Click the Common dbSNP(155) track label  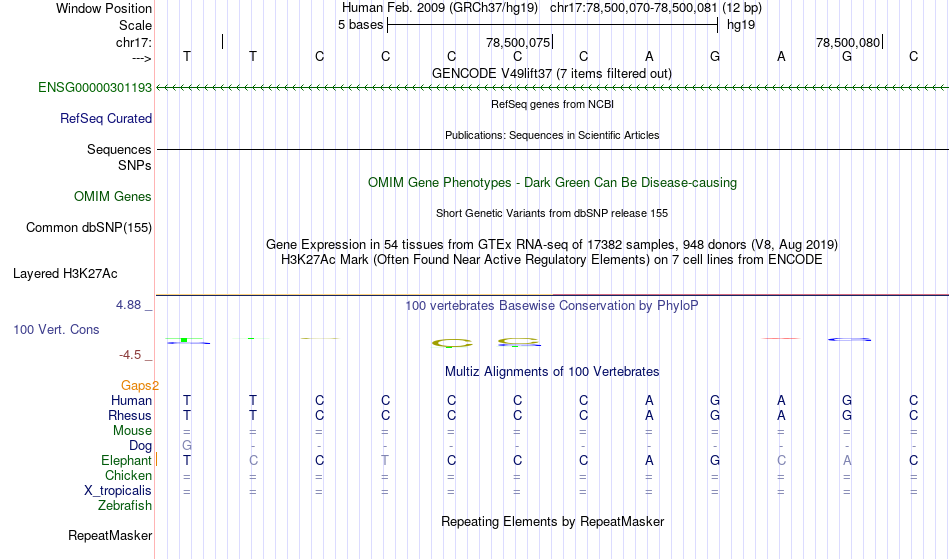click(x=88, y=227)
